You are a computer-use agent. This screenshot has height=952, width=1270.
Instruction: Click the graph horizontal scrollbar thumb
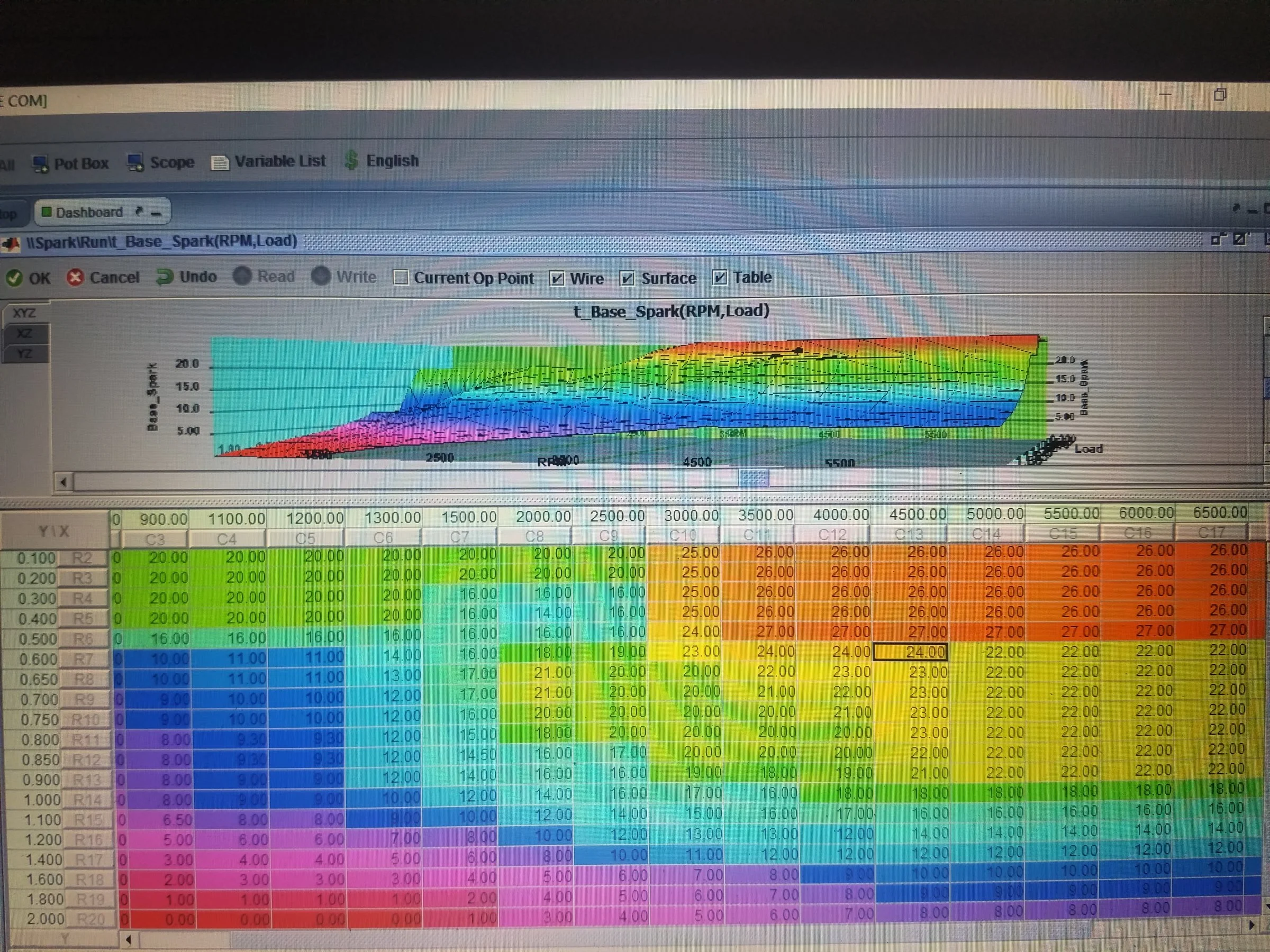click(x=752, y=478)
